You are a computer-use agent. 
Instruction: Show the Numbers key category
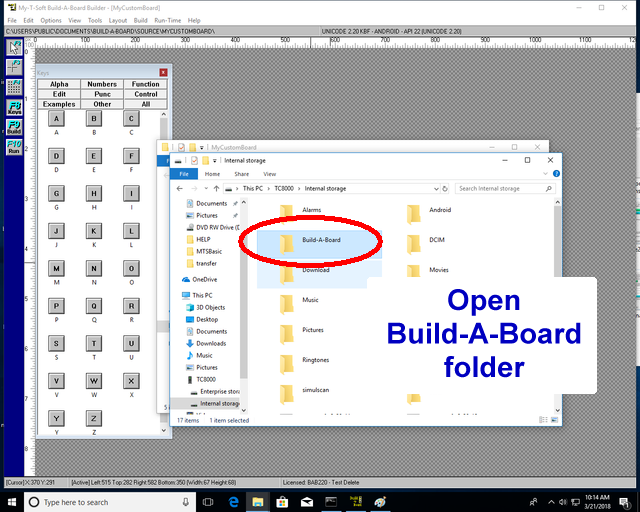point(102,85)
